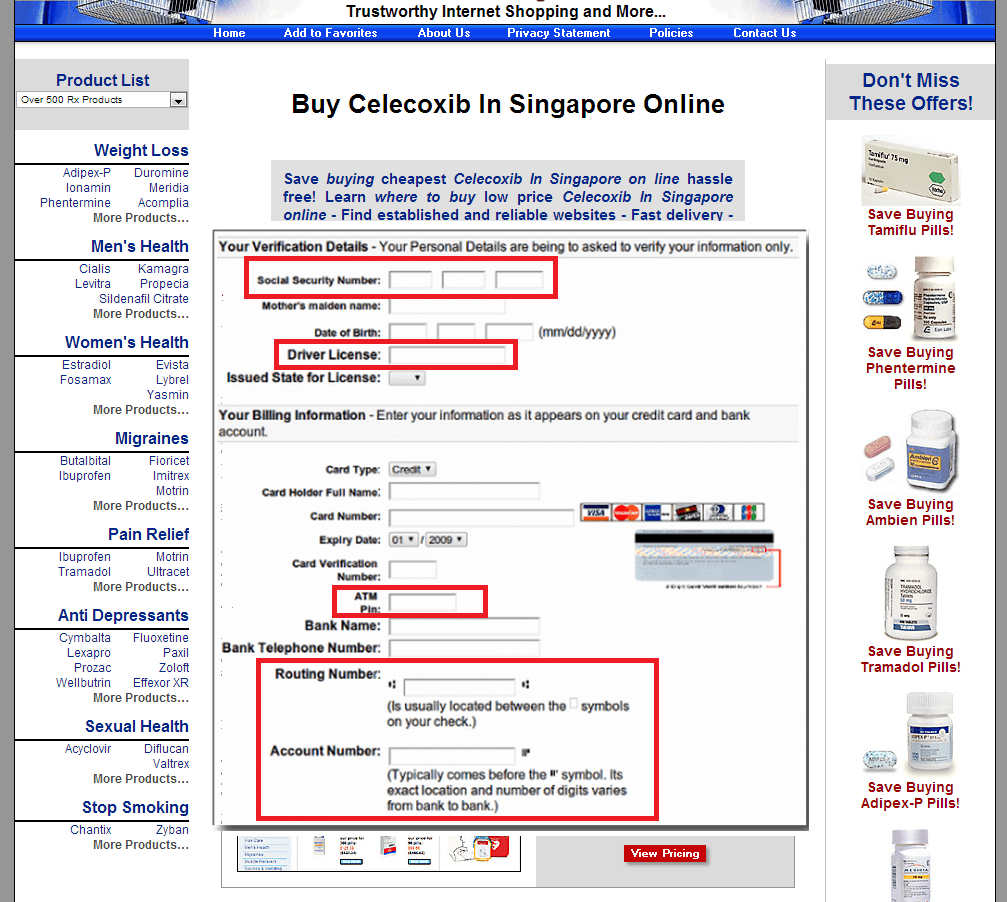The height and width of the screenshot is (902, 1007).
Task: Expand the Issued State for License dropdown
Action: click(407, 378)
